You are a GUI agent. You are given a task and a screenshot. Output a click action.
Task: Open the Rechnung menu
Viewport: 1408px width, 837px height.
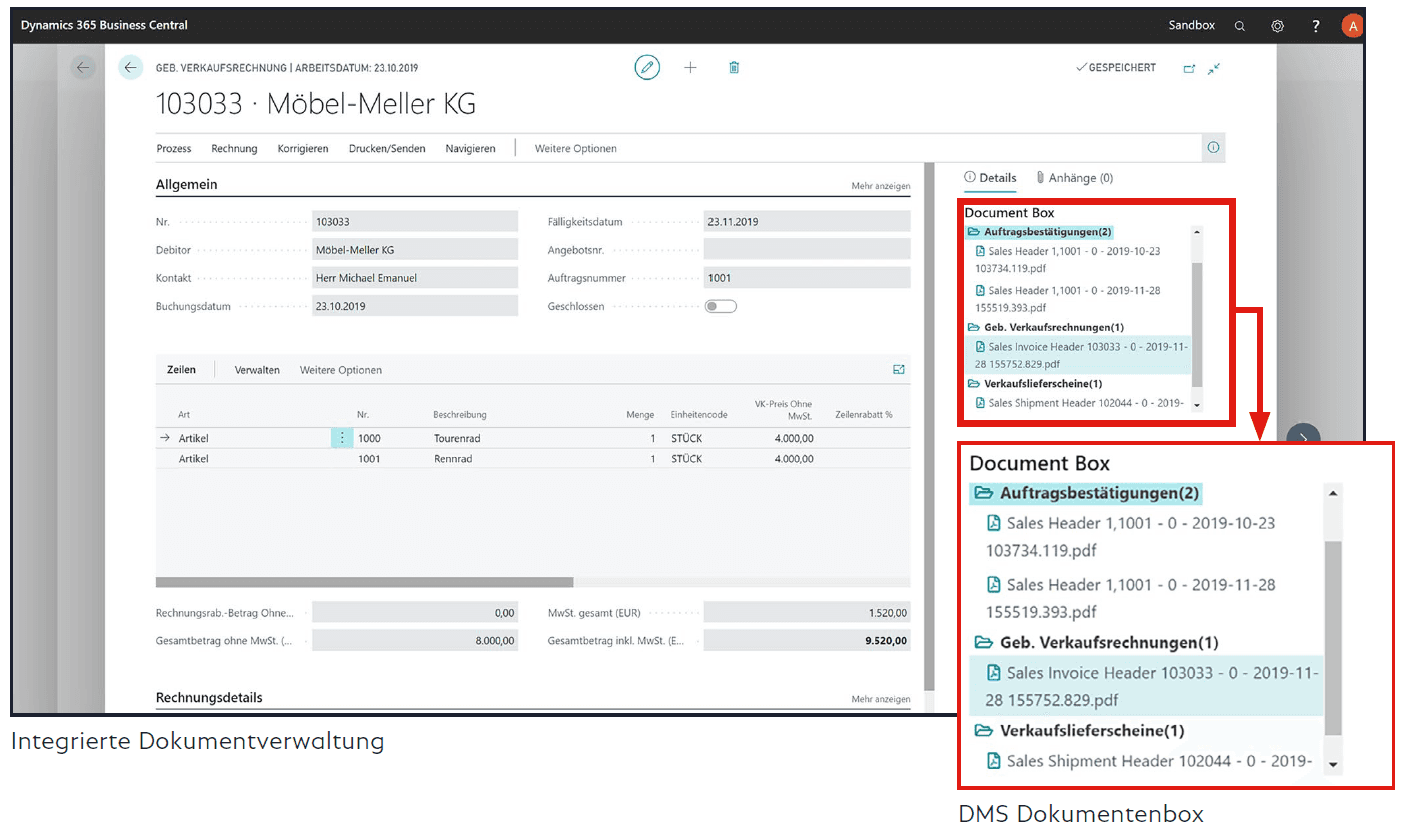pyautogui.click(x=234, y=148)
